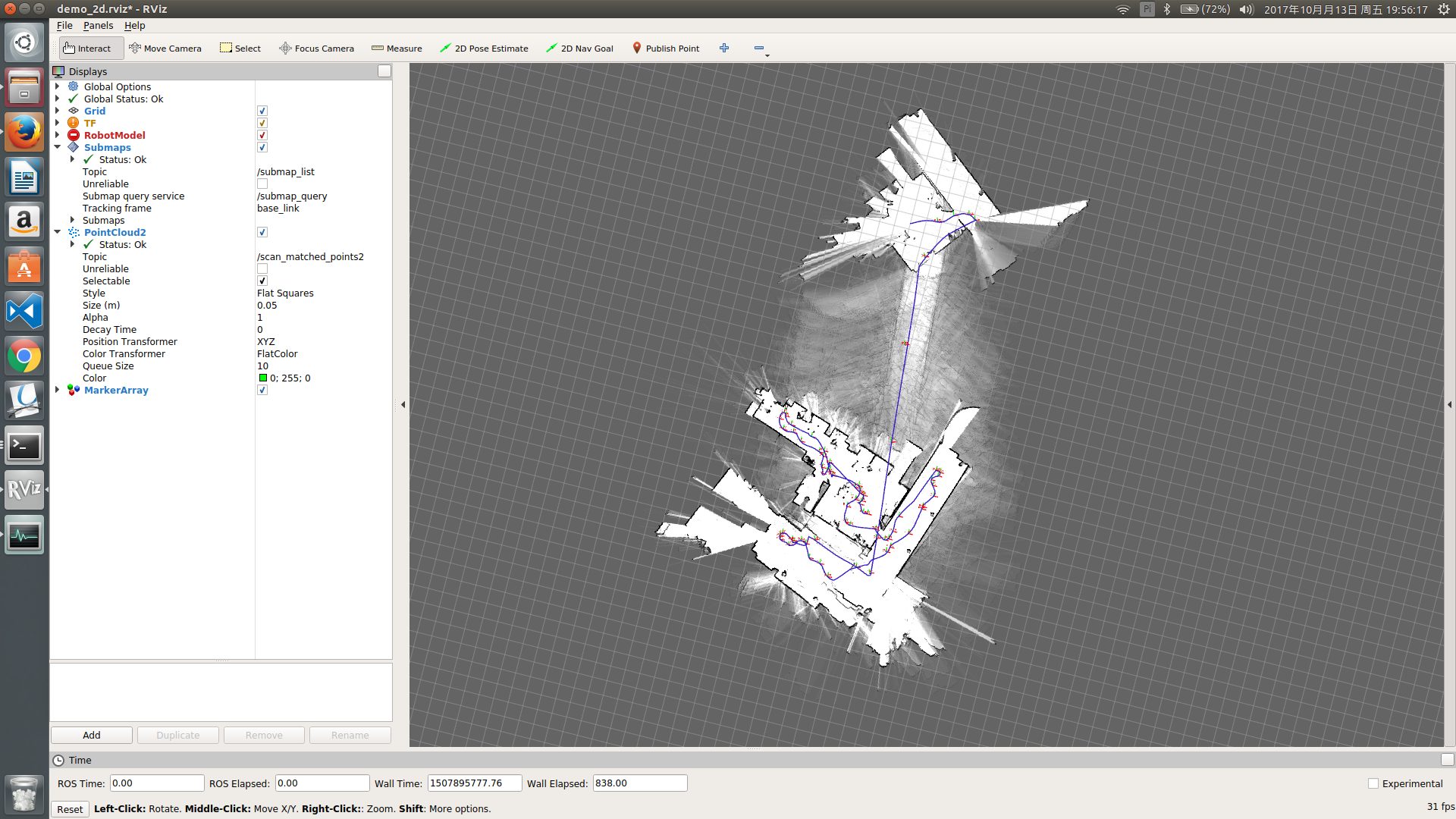The width and height of the screenshot is (1456, 819).
Task: Open the Panels menu
Action: tap(98, 25)
